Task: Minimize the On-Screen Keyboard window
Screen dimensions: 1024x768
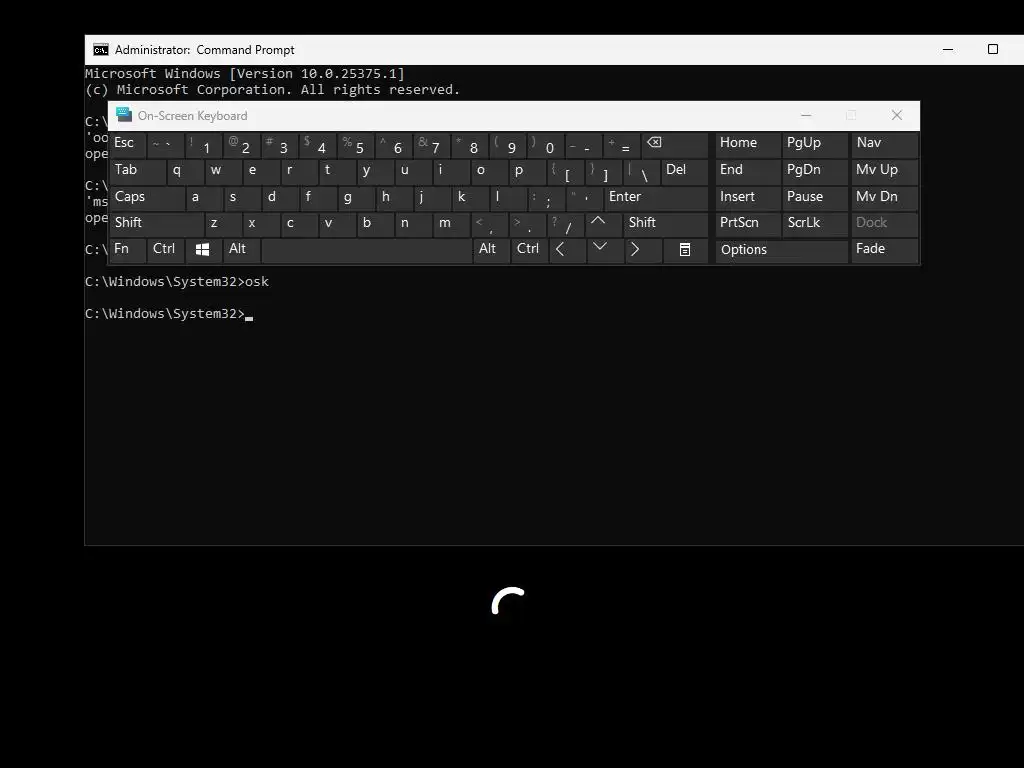Action: pos(806,116)
